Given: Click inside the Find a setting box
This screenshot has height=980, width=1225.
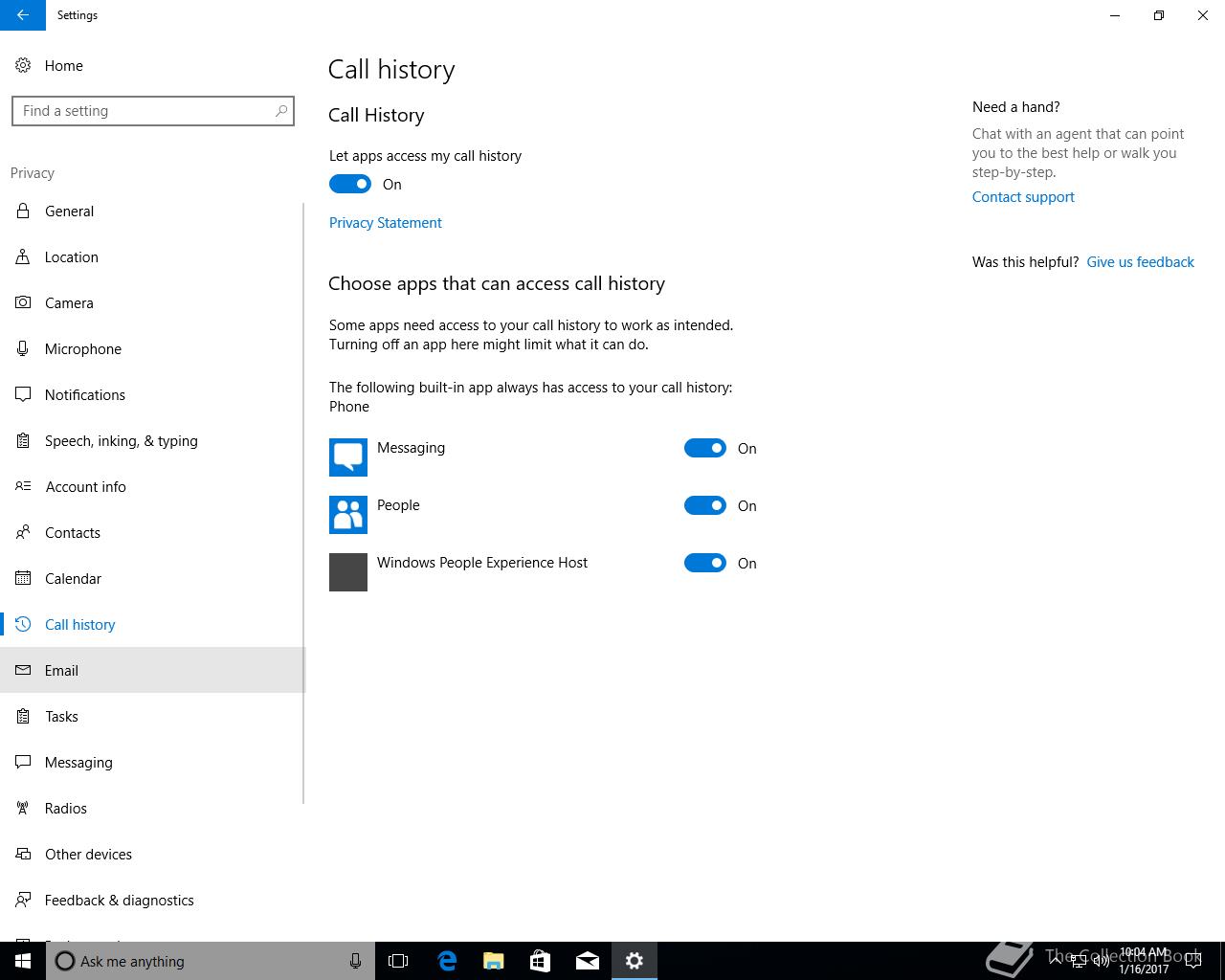Looking at the screenshot, I should tap(153, 111).
